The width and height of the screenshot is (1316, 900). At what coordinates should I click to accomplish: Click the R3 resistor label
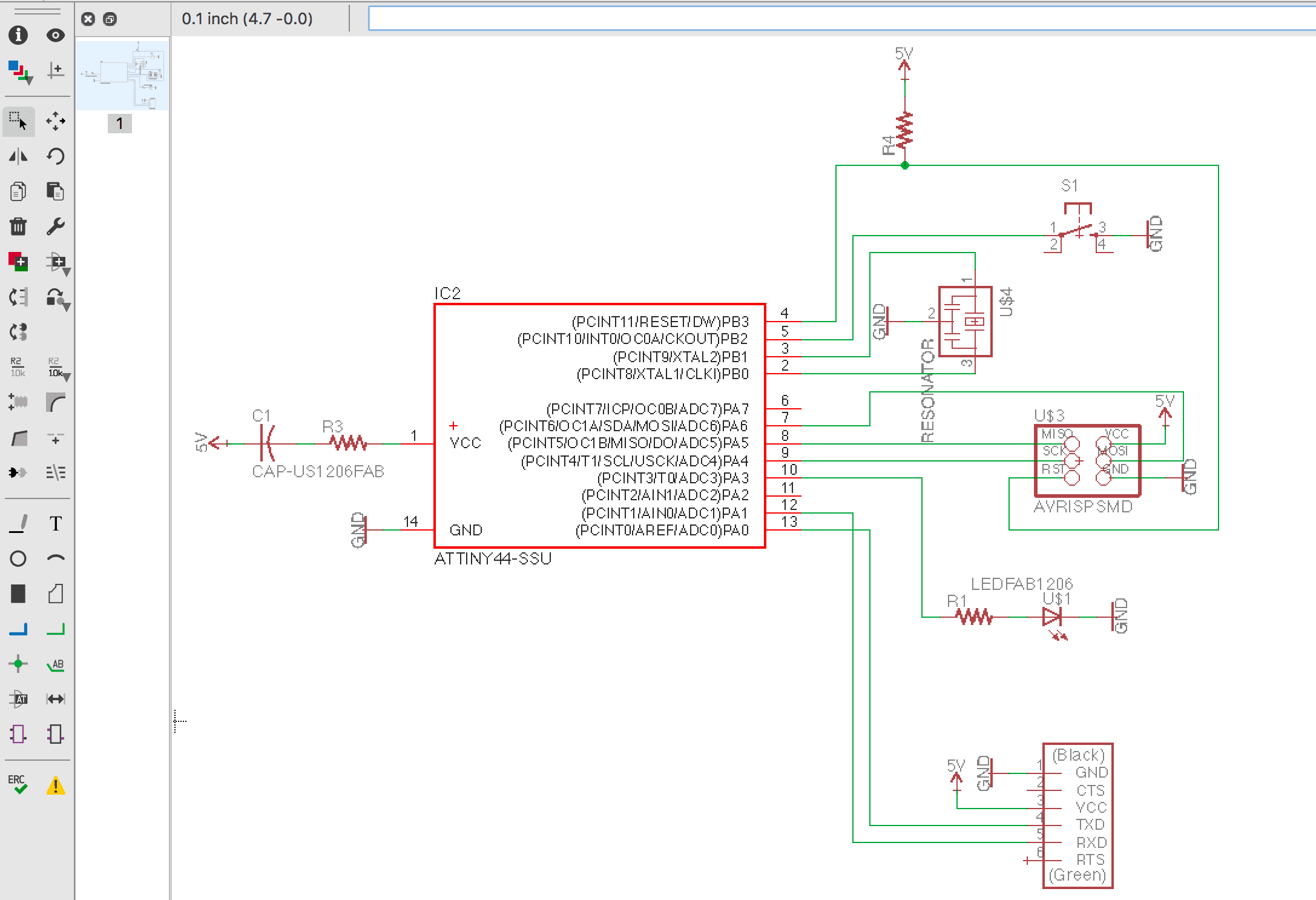(x=332, y=426)
